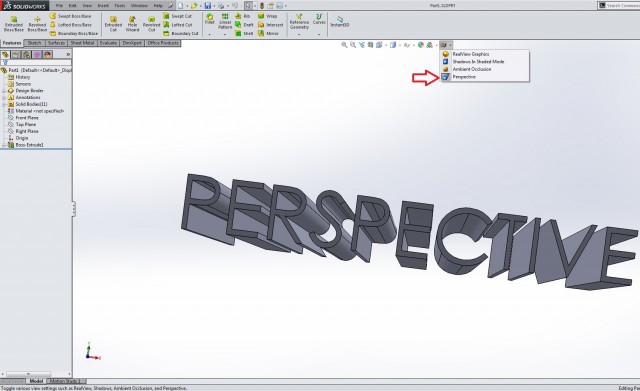Image resolution: width=640 pixels, height=391 pixels.
Task: Open the dropdown arrow under Reference Geometry
Action: pyautogui.click(x=299, y=35)
